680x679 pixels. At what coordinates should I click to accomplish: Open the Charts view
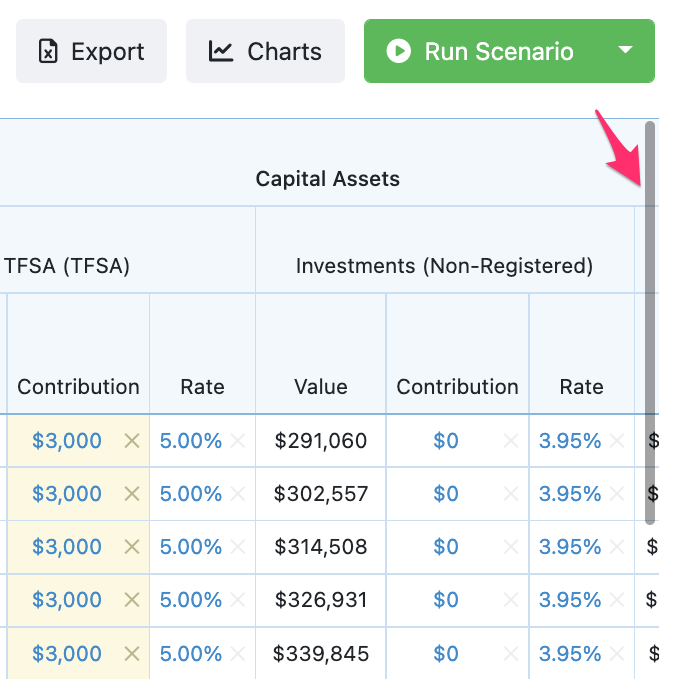point(265,52)
